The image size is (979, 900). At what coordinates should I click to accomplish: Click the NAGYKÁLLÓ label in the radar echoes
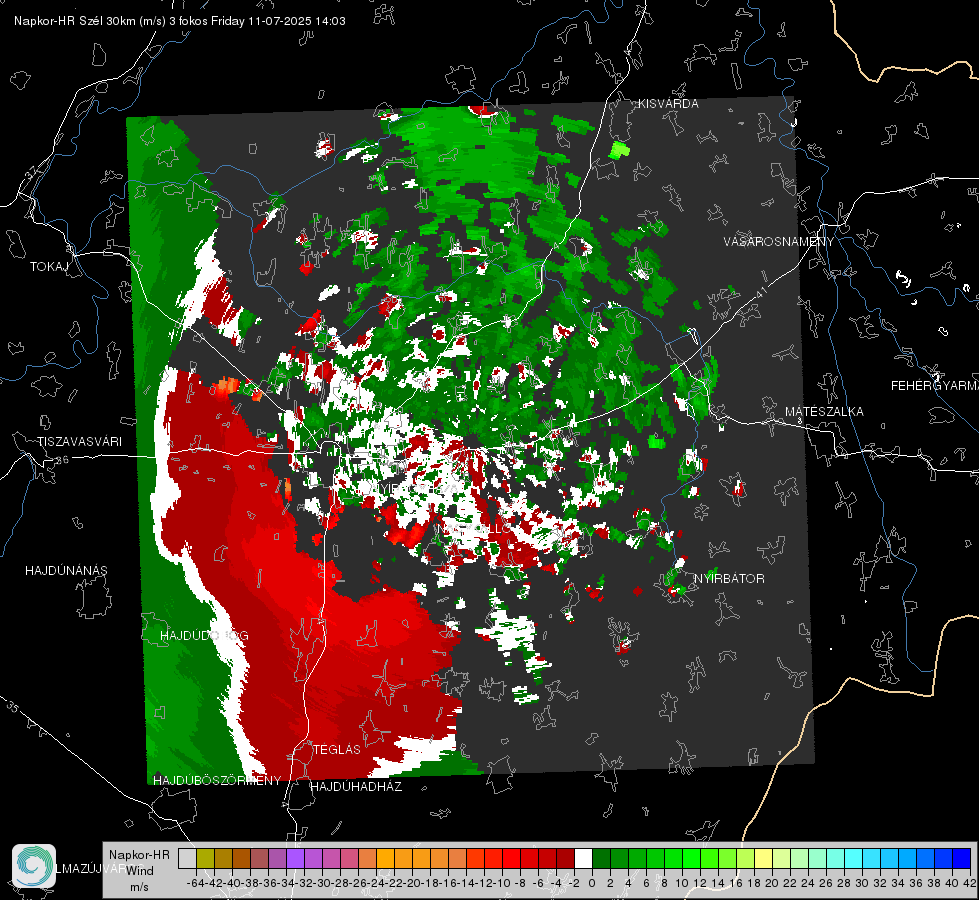(475, 529)
